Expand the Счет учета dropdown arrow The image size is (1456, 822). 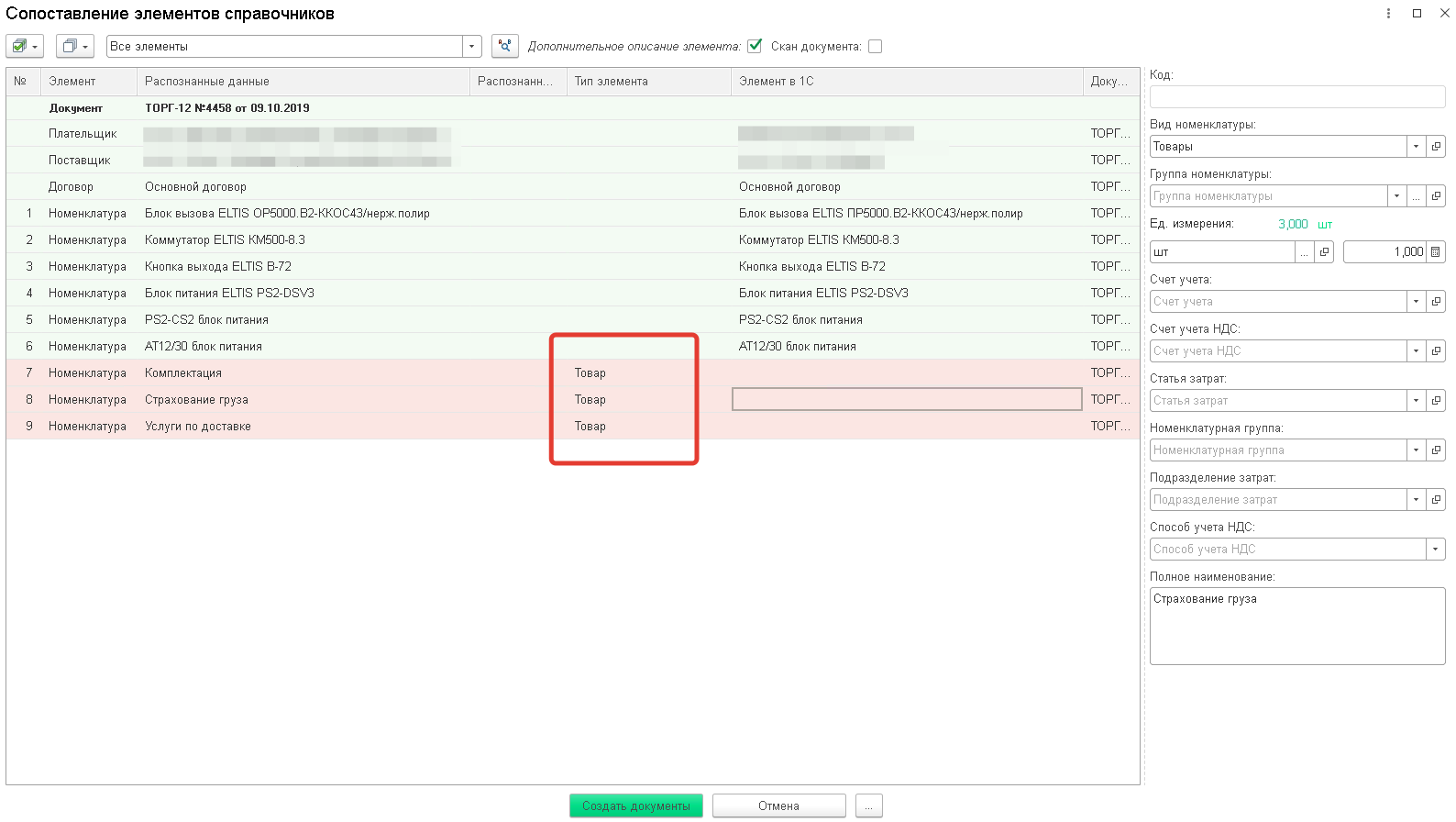pos(1417,302)
